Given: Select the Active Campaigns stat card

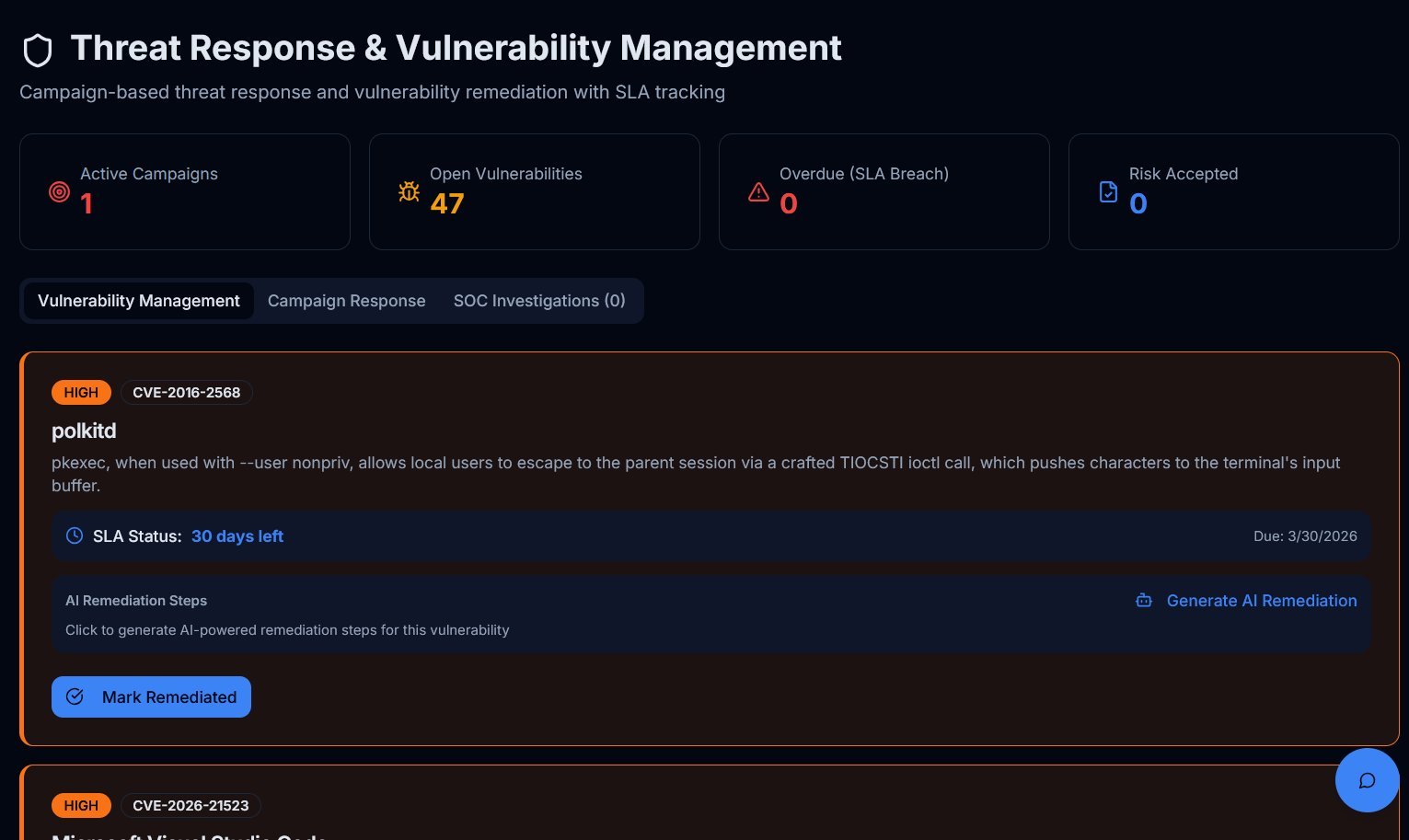Looking at the screenshot, I should 184,191.
